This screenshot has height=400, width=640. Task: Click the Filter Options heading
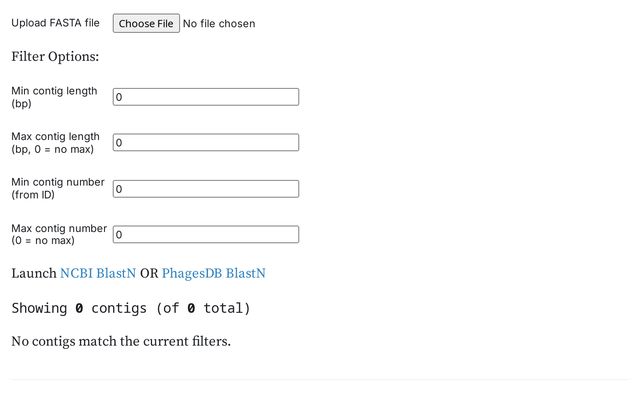click(55, 57)
